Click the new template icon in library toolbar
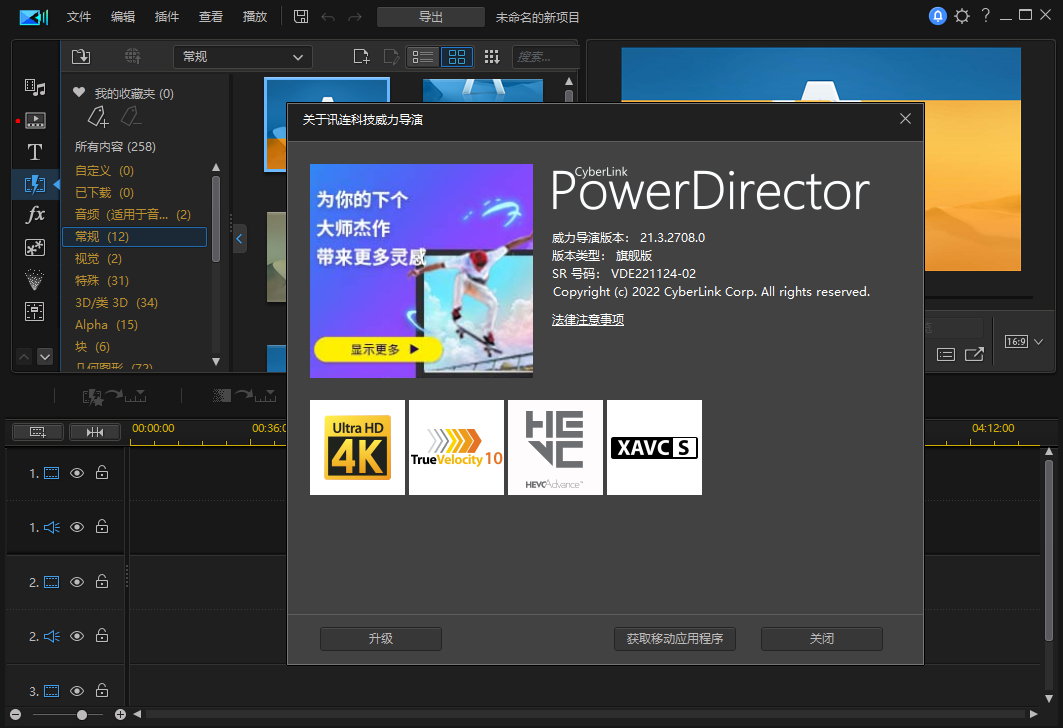 pyautogui.click(x=361, y=57)
